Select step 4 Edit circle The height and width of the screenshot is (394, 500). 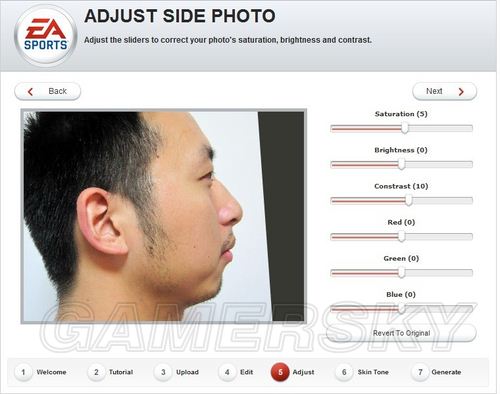point(227,372)
